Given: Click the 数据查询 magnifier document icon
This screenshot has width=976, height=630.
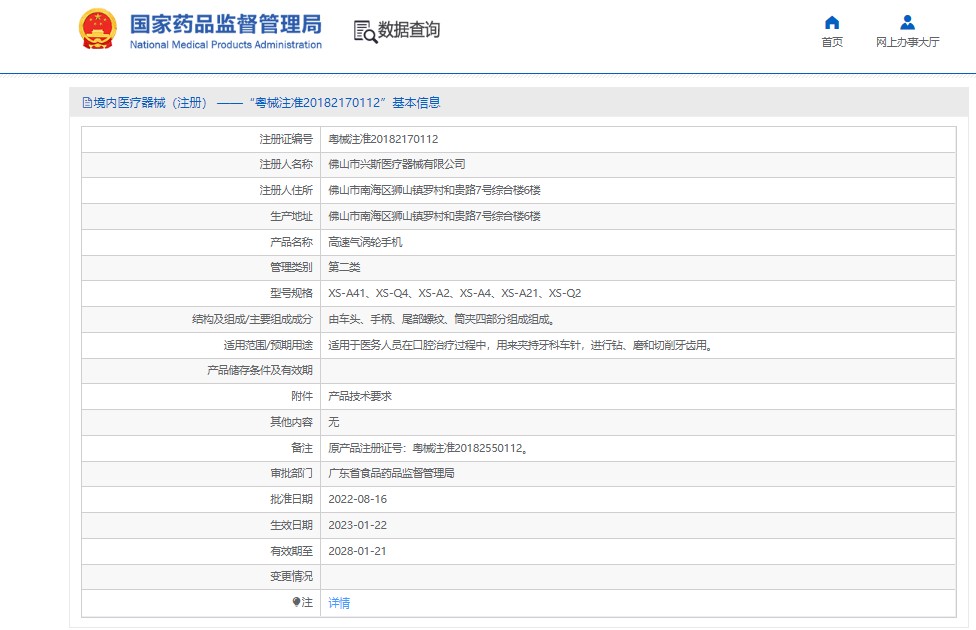Looking at the screenshot, I should click(x=365, y=31).
